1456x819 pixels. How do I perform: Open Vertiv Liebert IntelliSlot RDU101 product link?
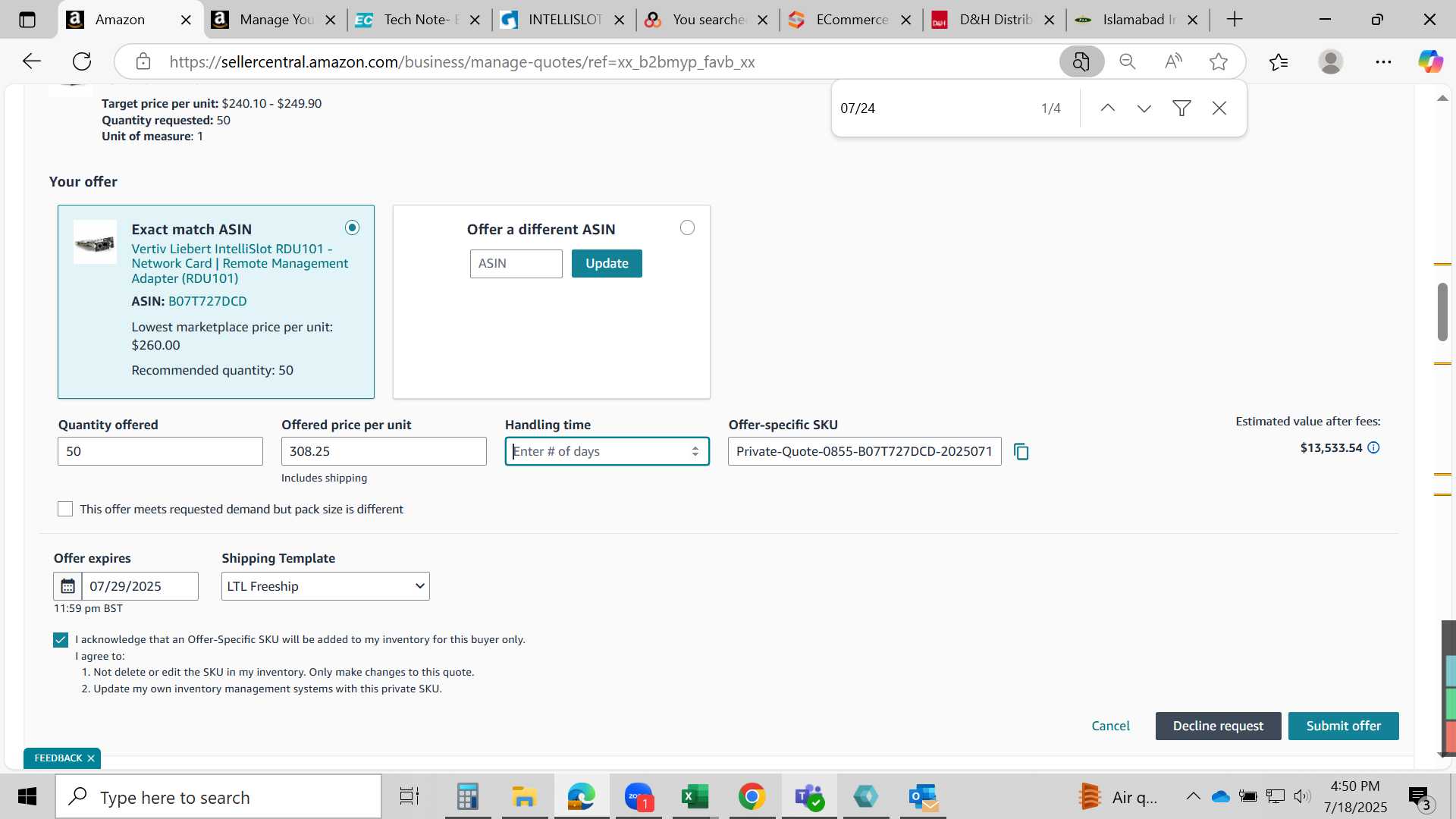[240, 263]
